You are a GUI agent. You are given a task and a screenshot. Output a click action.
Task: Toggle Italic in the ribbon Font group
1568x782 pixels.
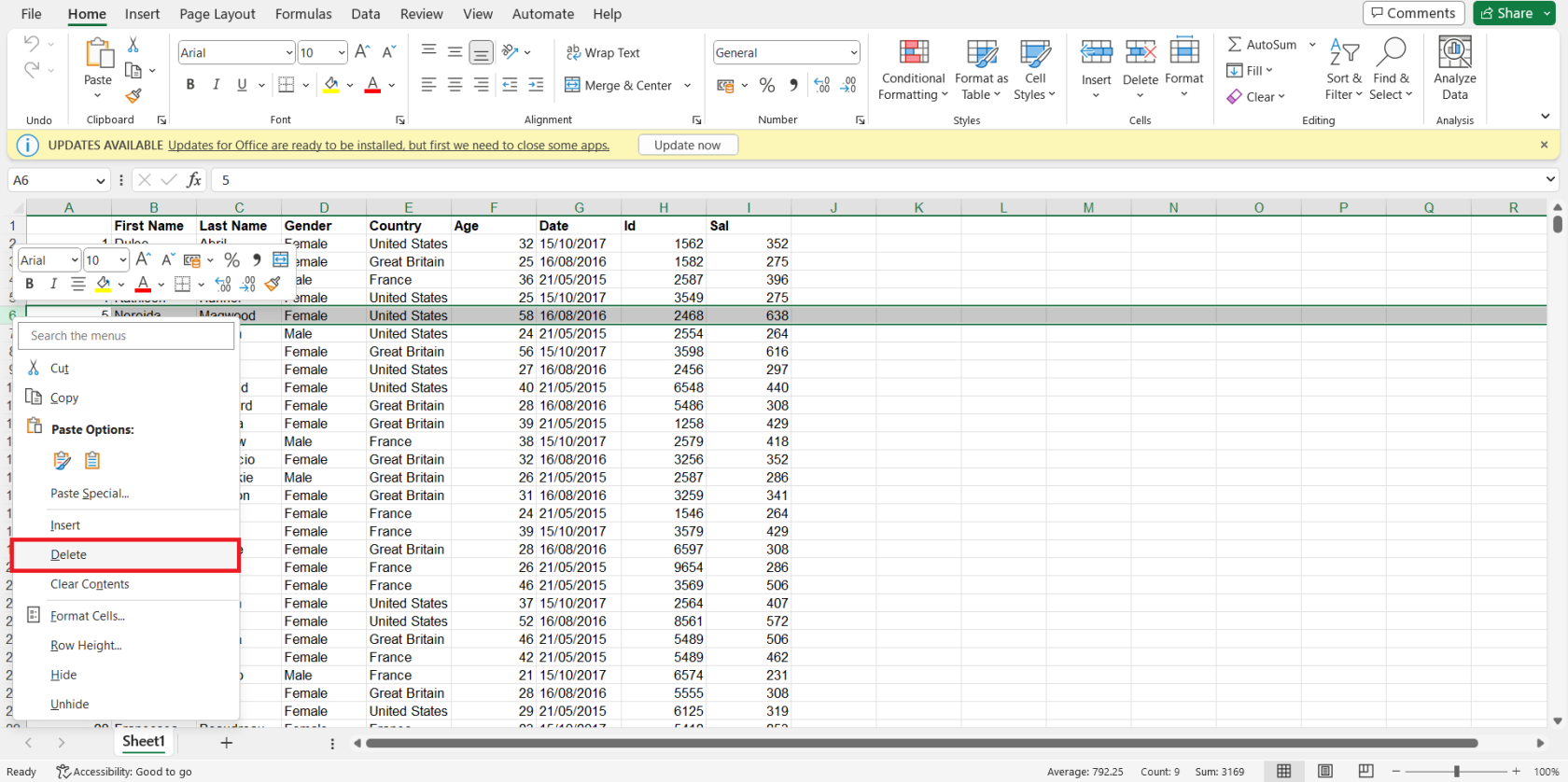(217, 85)
